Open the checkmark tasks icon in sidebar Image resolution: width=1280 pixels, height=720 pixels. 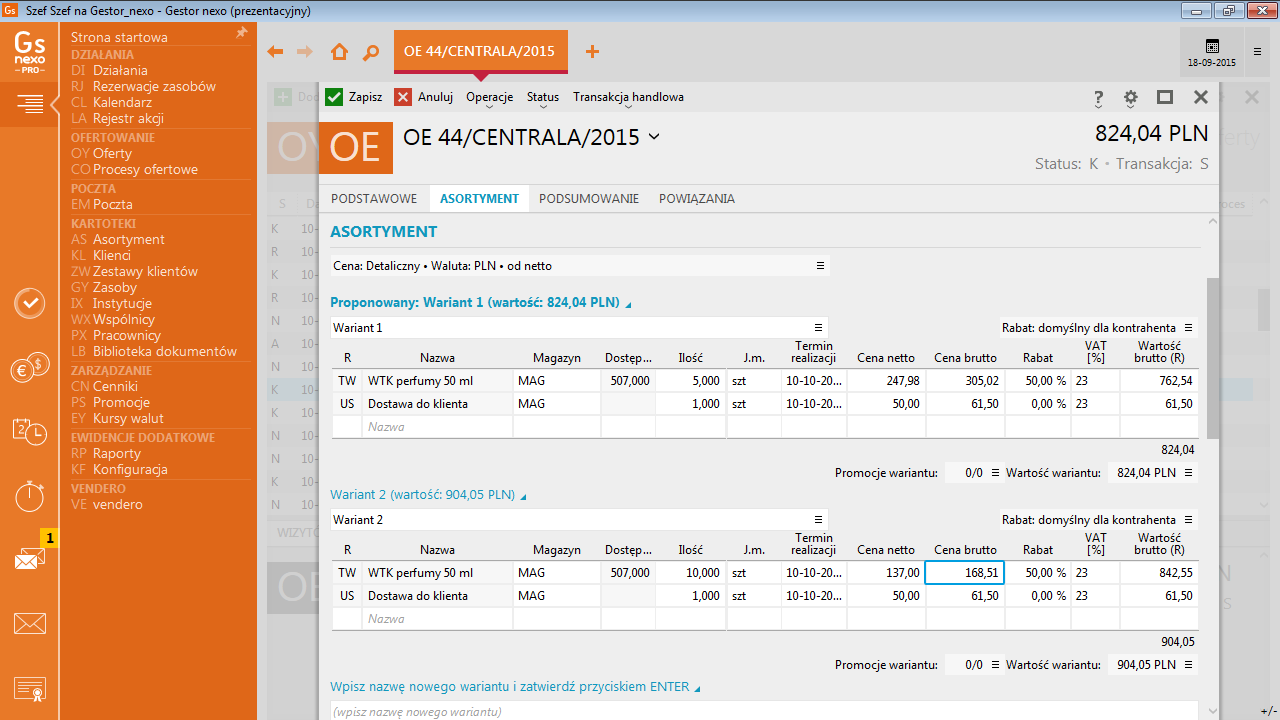click(30, 303)
